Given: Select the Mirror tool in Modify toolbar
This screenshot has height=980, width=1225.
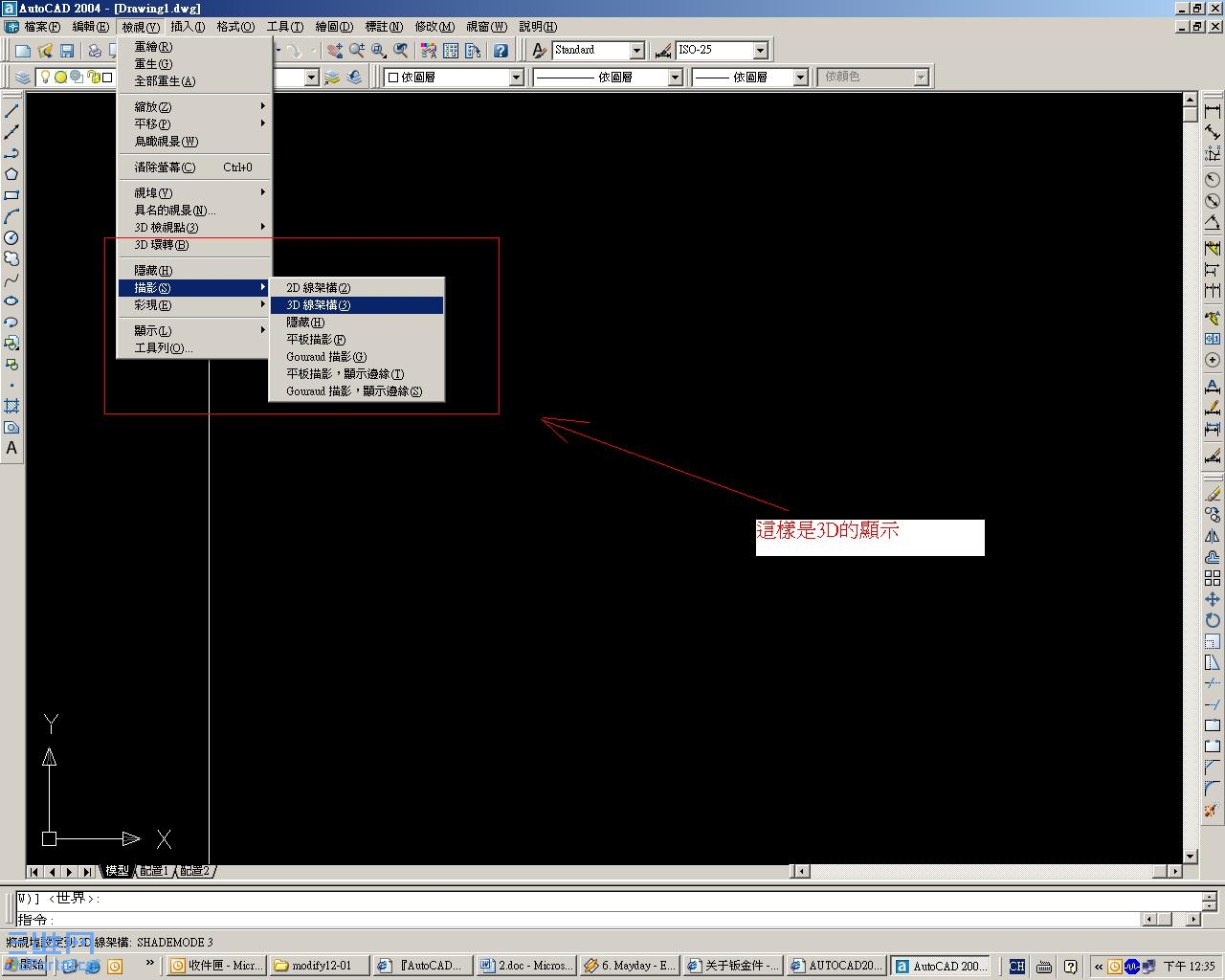Looking at the screenshot, I should pyautogui.click(x=1213, y=536).
